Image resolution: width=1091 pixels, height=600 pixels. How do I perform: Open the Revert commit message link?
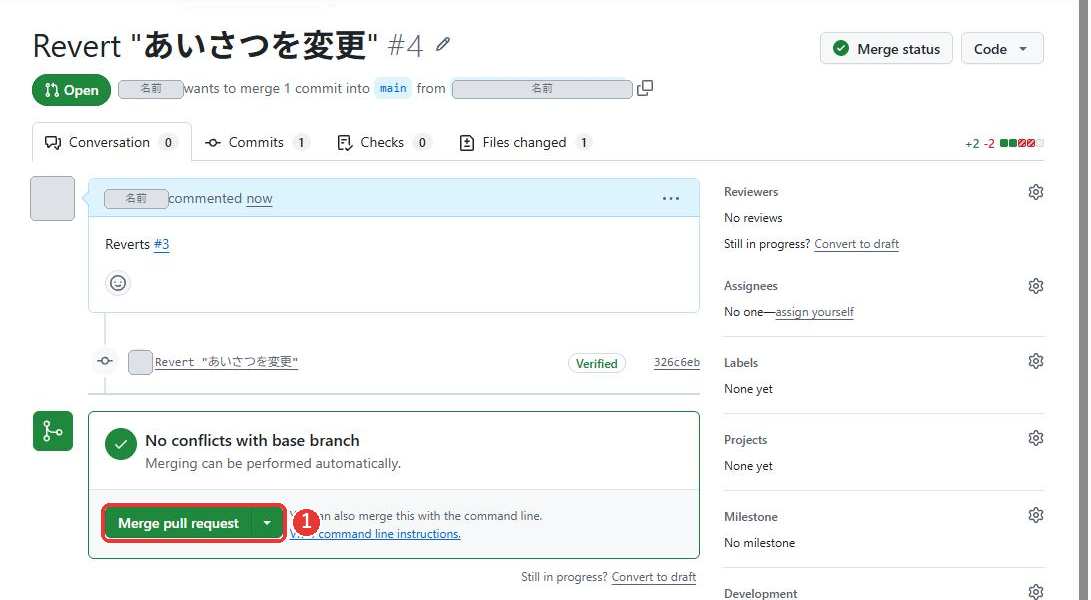pos(226,362)
